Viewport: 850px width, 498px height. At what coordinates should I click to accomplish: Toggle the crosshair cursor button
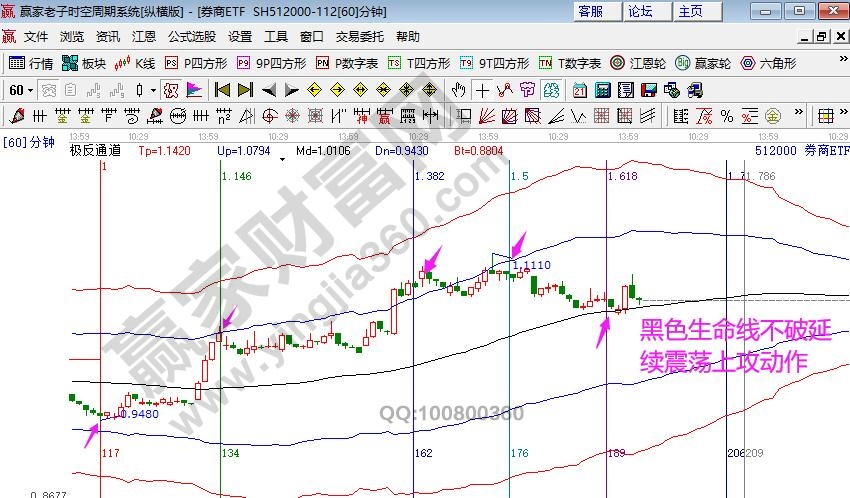[483, 90]
